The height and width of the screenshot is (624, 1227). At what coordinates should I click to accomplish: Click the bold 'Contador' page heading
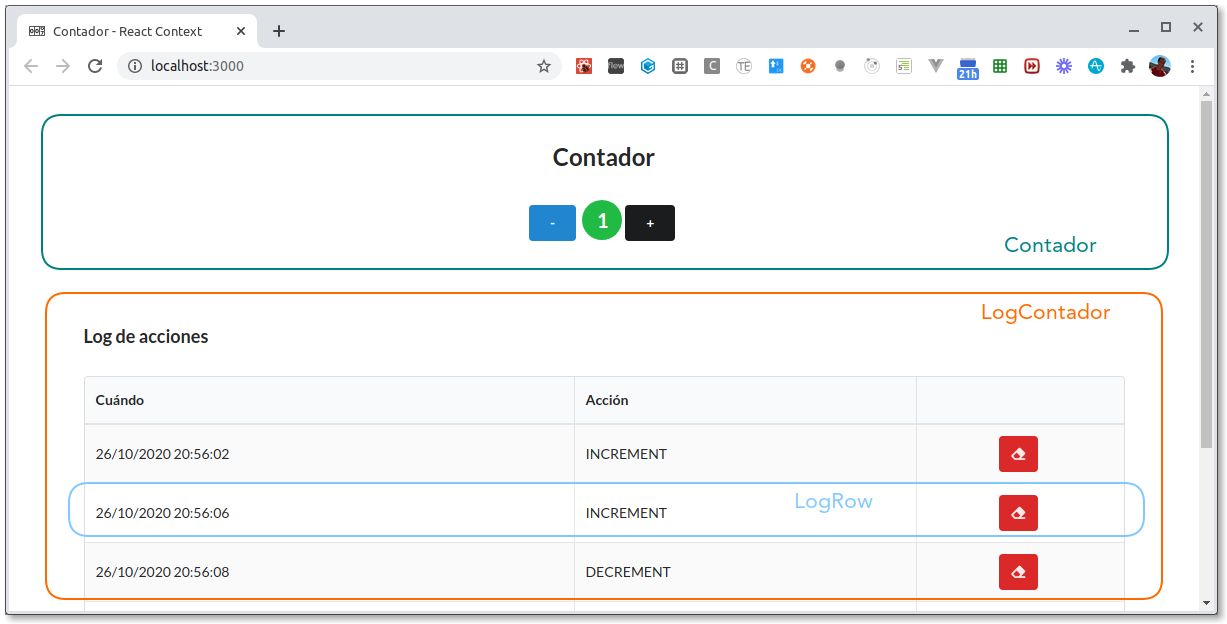pyautogui.click(x=604, y=157)
